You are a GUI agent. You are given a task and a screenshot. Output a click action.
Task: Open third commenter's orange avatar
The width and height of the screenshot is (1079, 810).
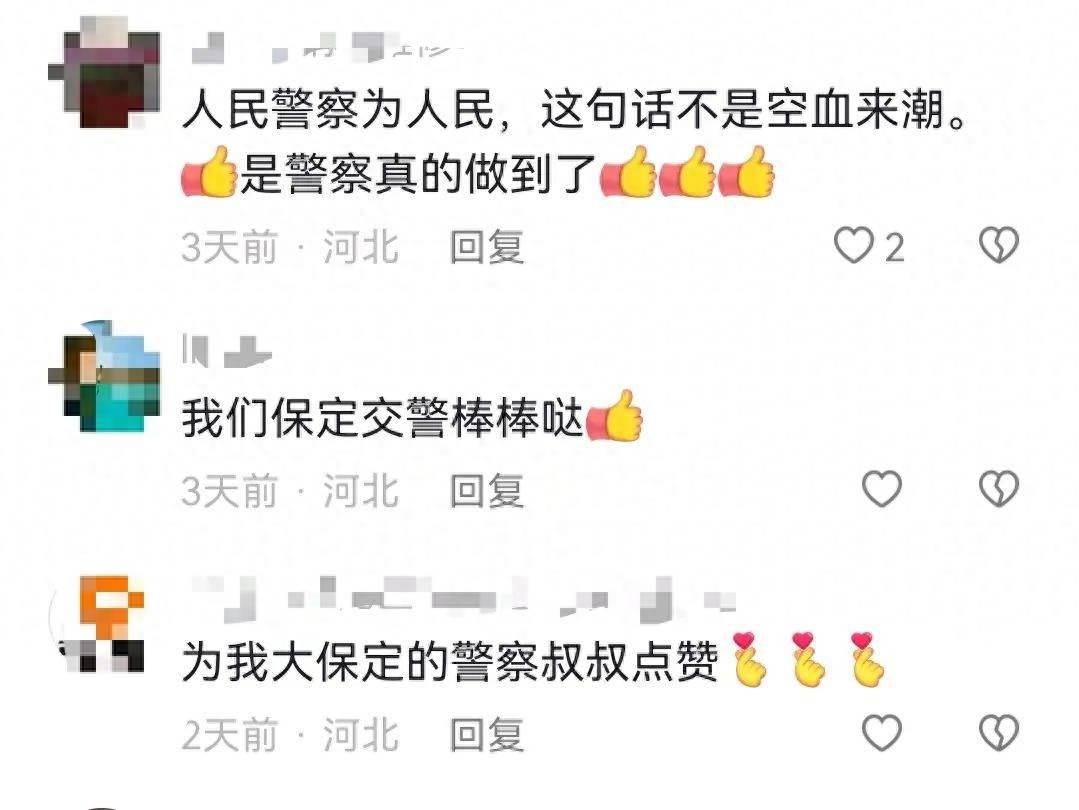[x=100, y=623]
